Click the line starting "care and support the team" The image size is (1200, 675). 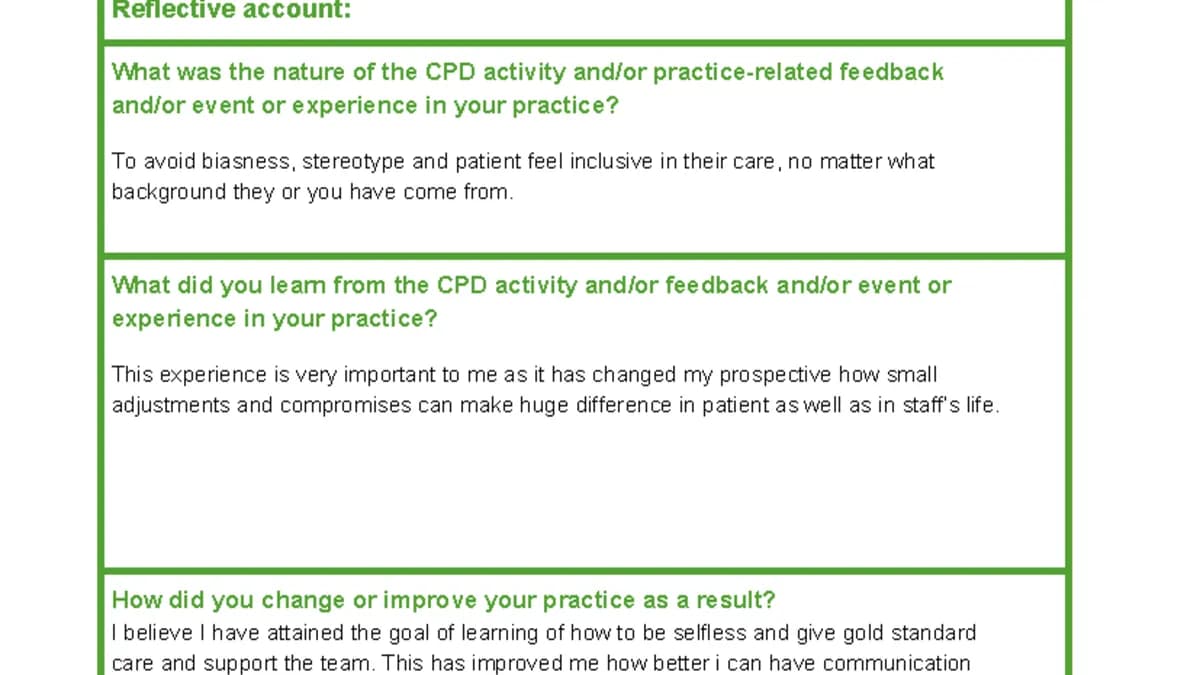click(541, 664)
